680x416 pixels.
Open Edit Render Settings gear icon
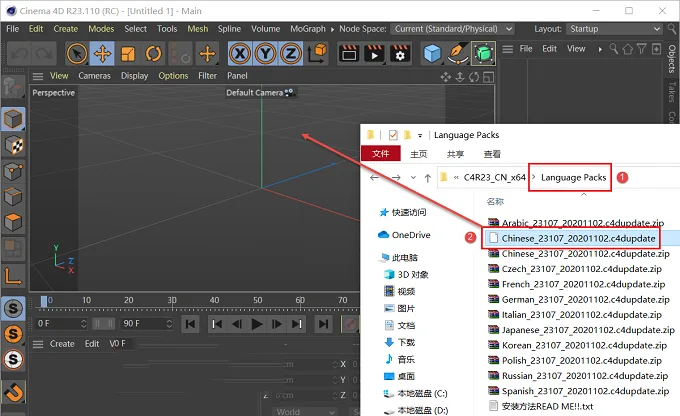(400, 54)
